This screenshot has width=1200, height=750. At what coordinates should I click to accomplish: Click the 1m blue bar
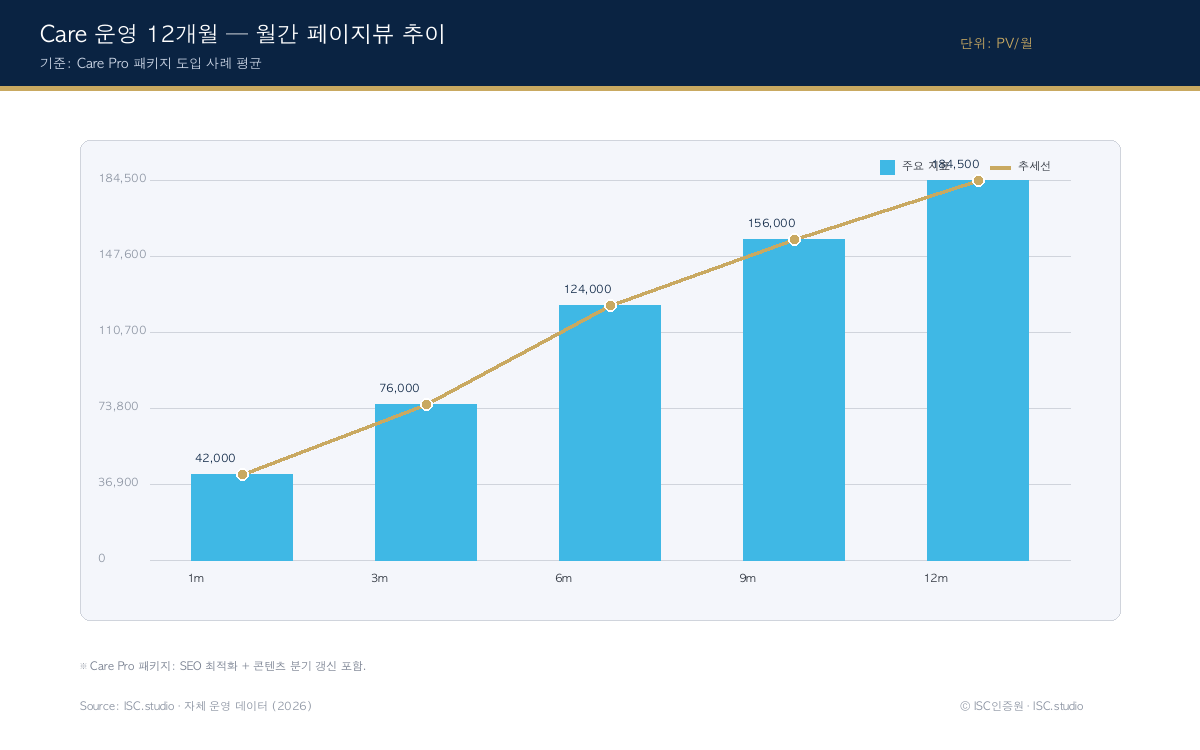click(242, 517)
